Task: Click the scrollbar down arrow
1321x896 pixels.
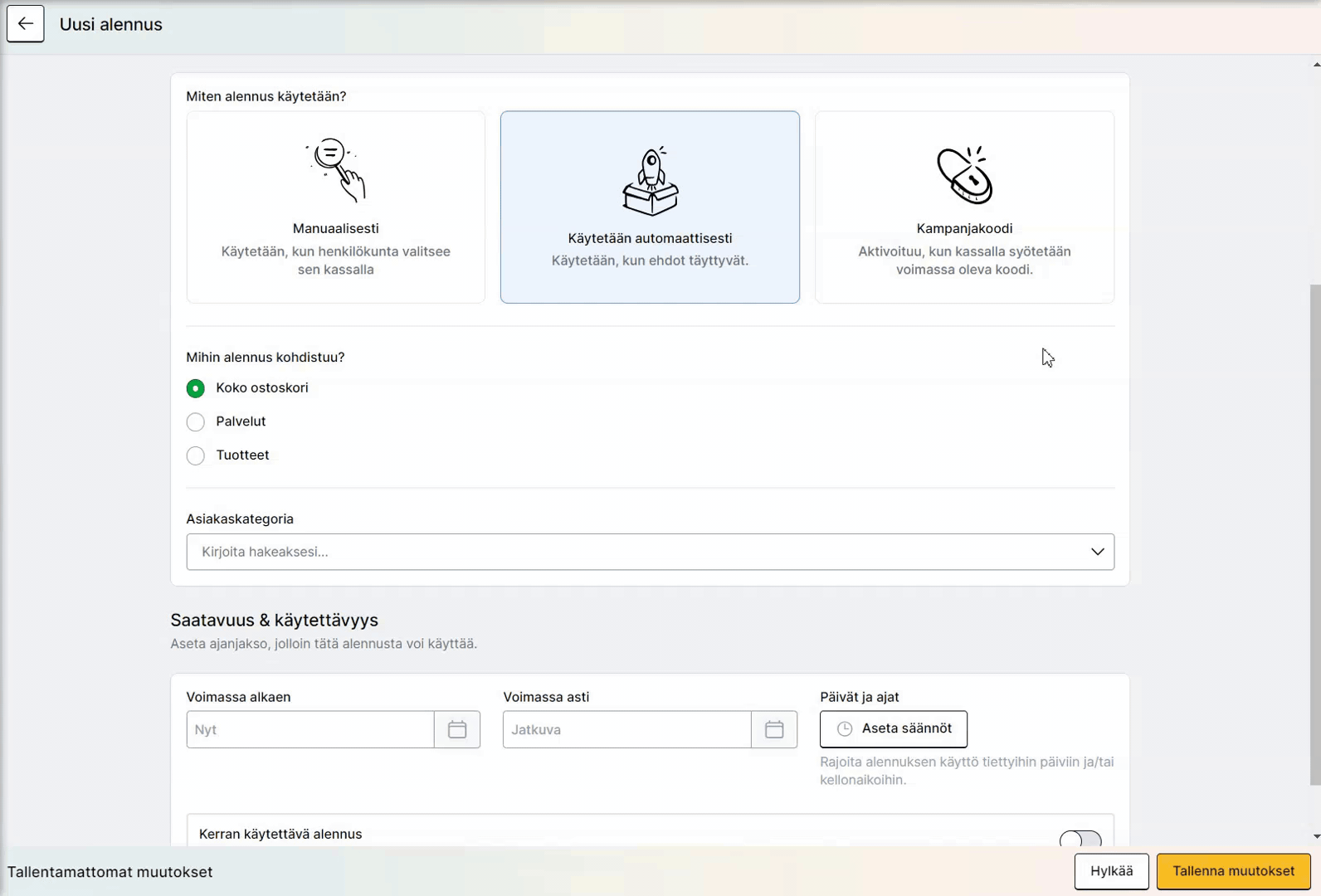Action: click(x=1316, y=836)
